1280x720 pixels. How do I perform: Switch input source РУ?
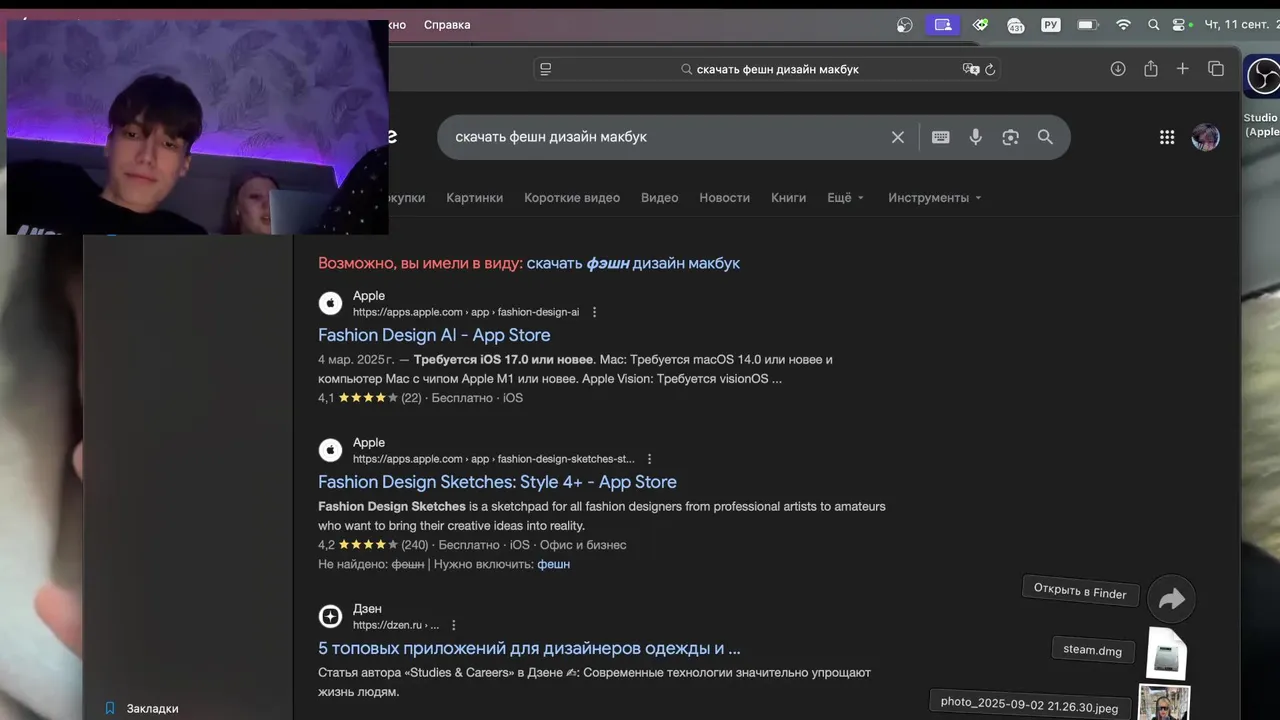click(1050, 25)
